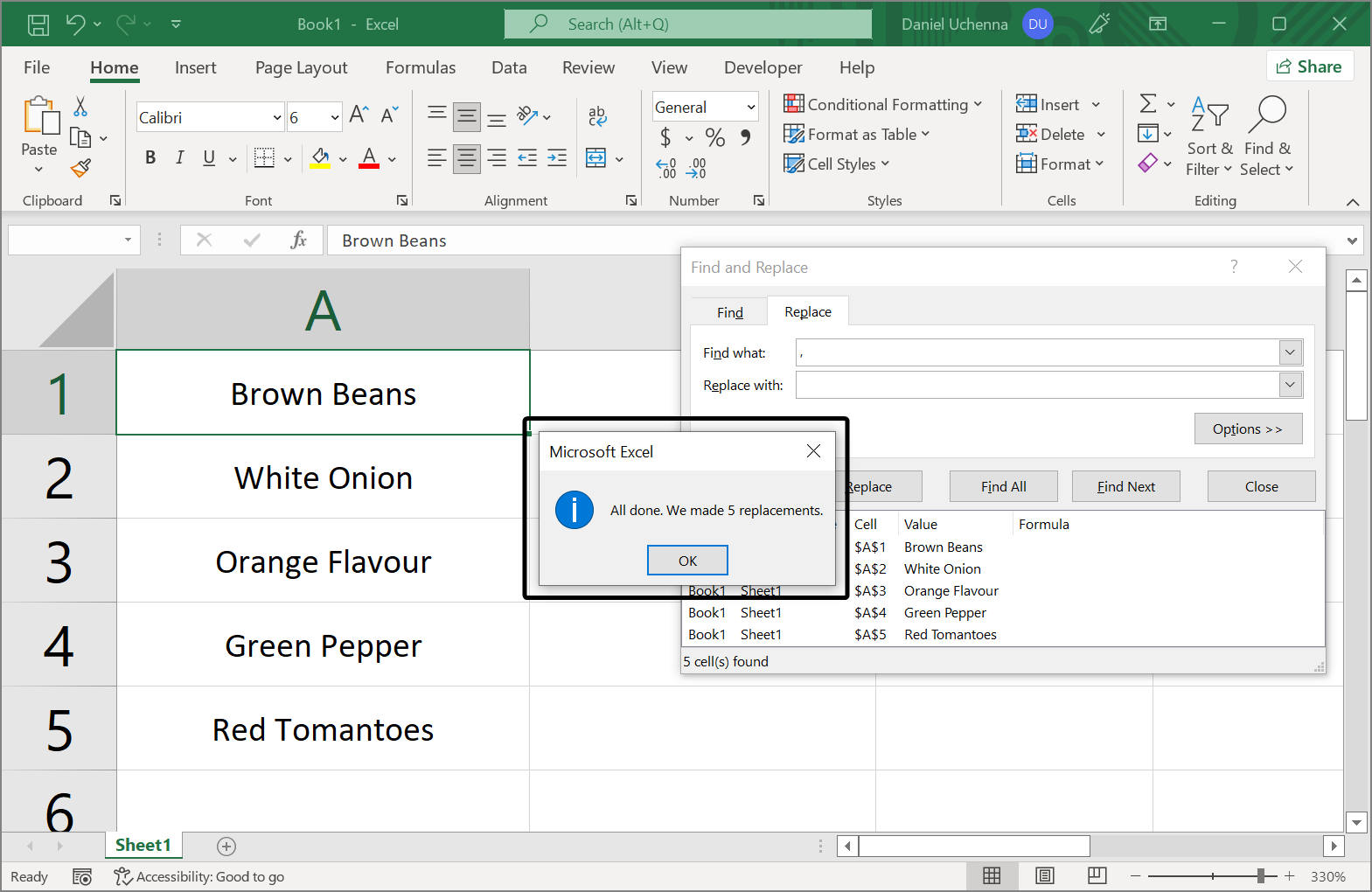Toggle Center horizontal alignment
Screen dimensions: 1372x892
467,158
